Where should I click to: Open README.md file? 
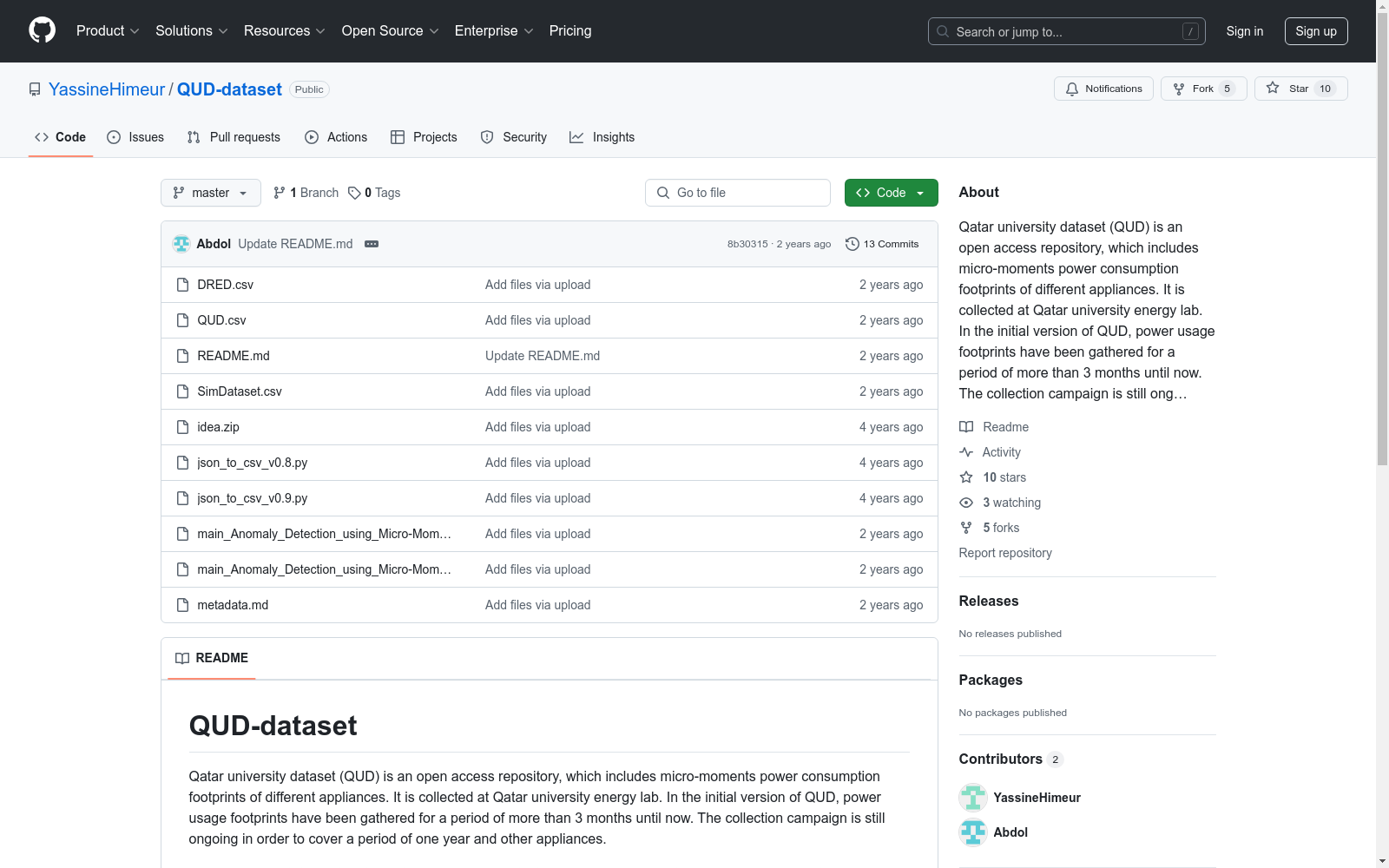[x=234, y=356]
